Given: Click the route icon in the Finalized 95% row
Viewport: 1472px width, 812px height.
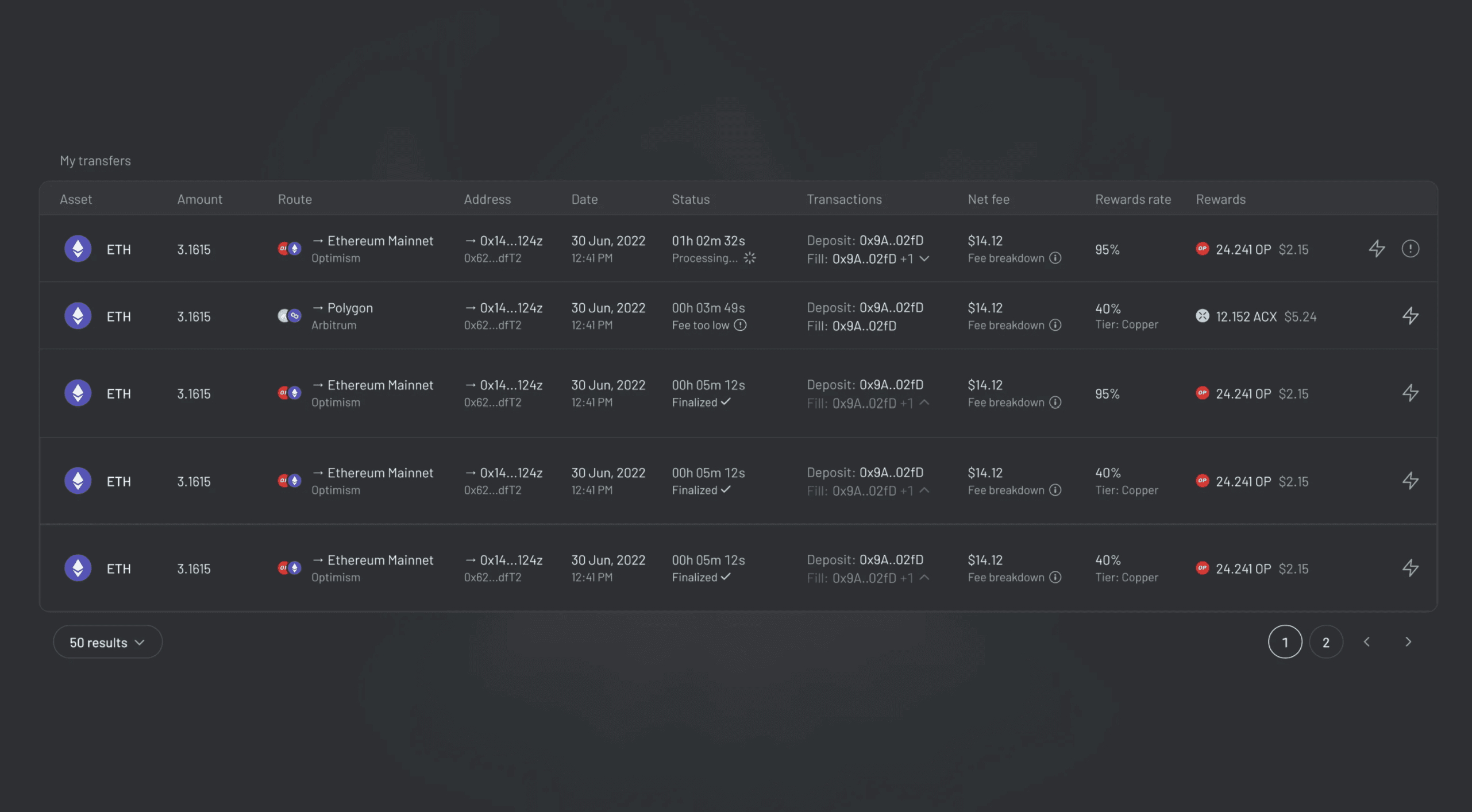Looking at the screenshot, I should pyautogui.click(x=290, y=393).
